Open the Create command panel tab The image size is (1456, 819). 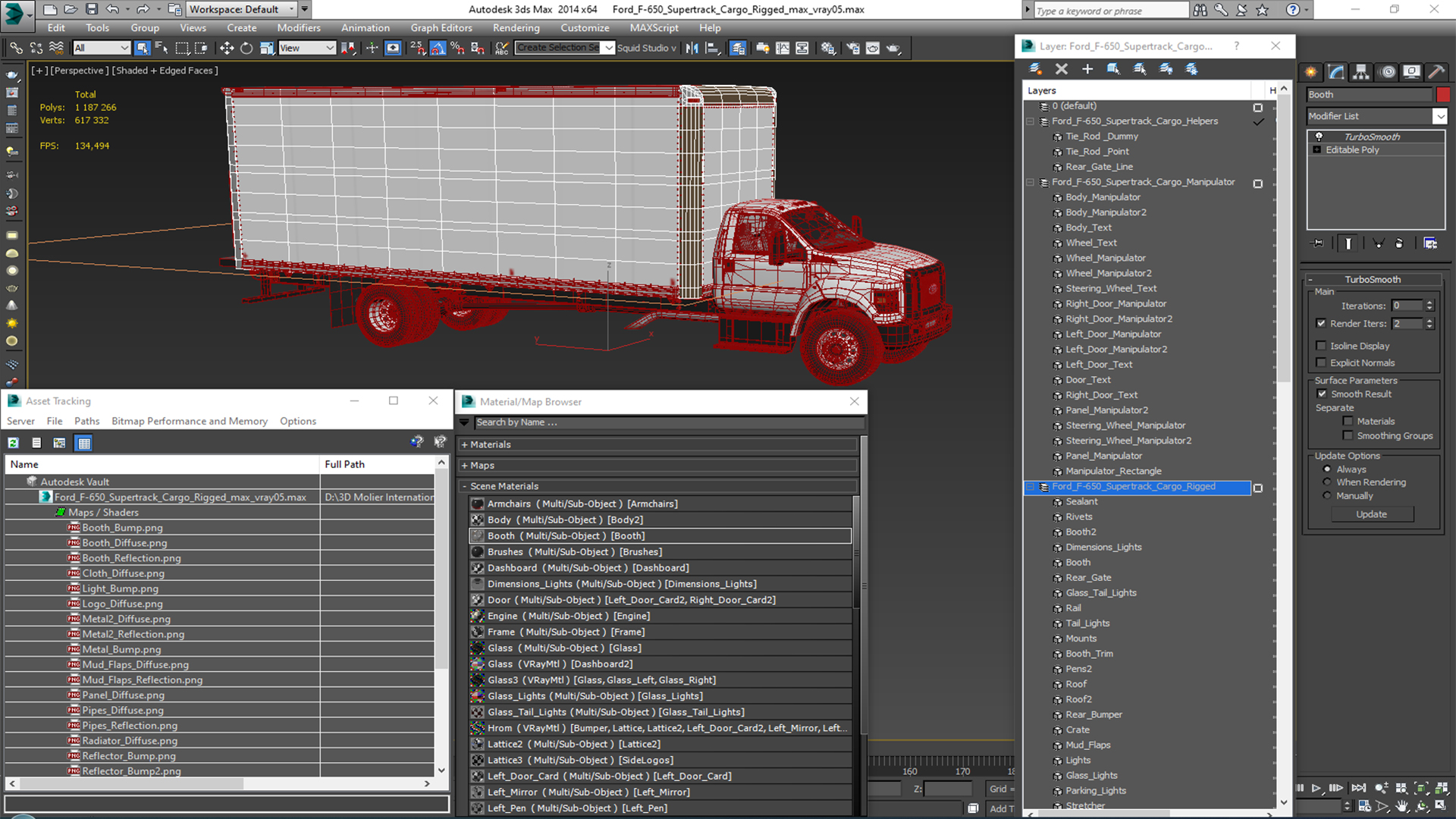tap(1310, 72)
